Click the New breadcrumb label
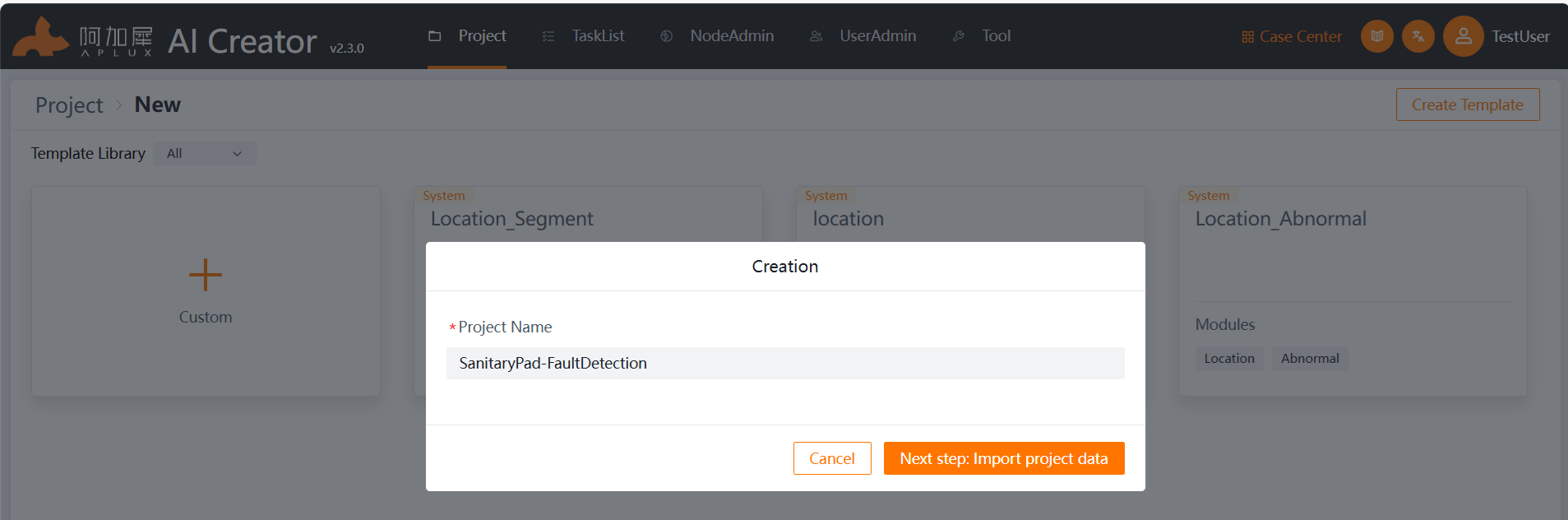 [x=157, y=104]
